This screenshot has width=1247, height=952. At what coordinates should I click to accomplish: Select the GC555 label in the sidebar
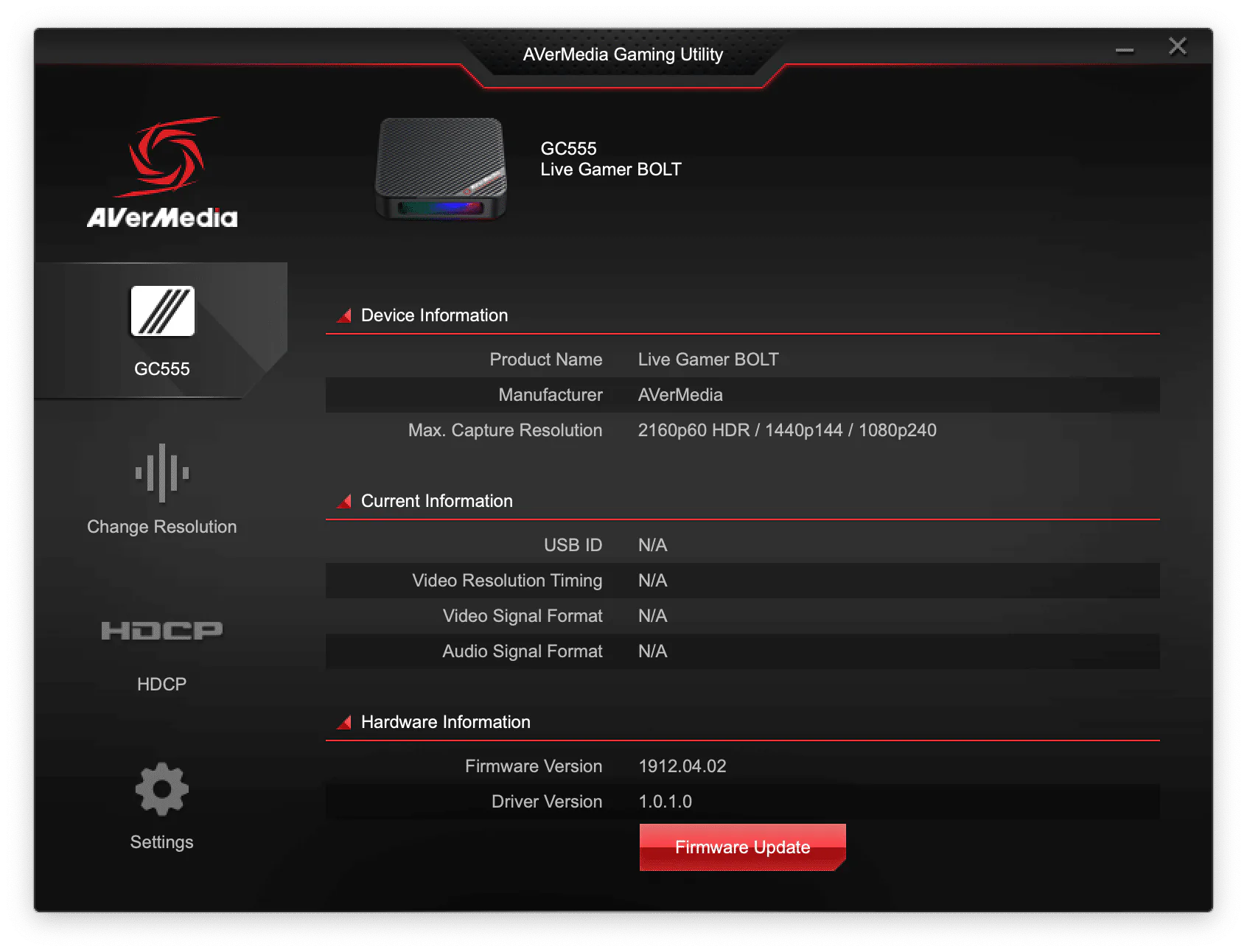click(162, 368)
